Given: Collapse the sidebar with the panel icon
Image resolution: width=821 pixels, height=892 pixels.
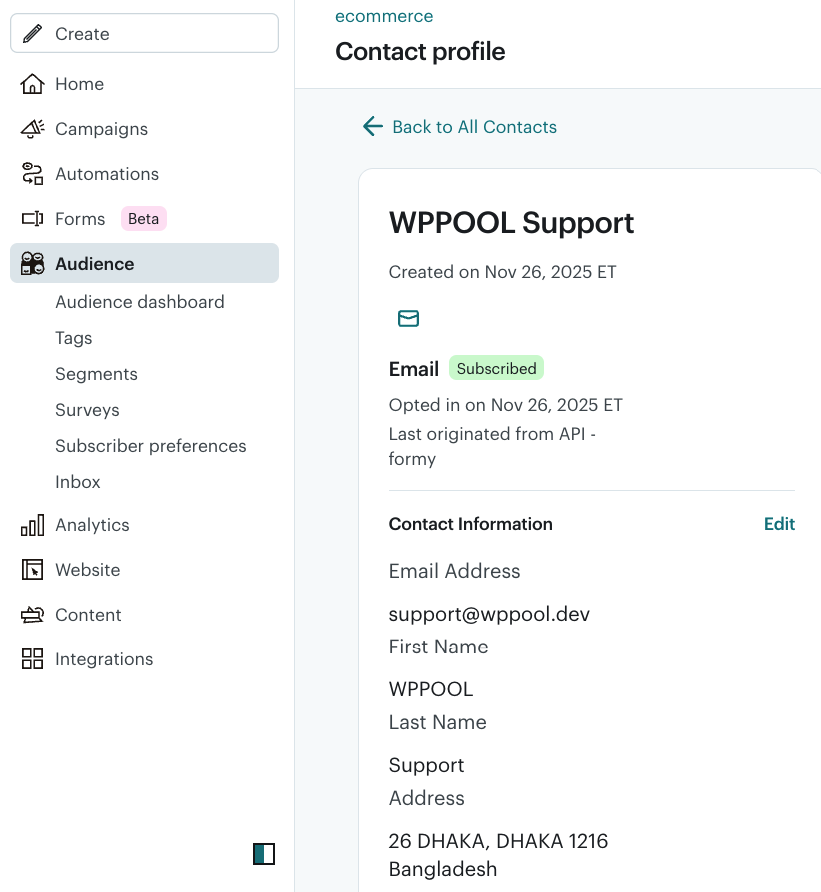Looking at the screenshot, I should (x=264, y=854).
